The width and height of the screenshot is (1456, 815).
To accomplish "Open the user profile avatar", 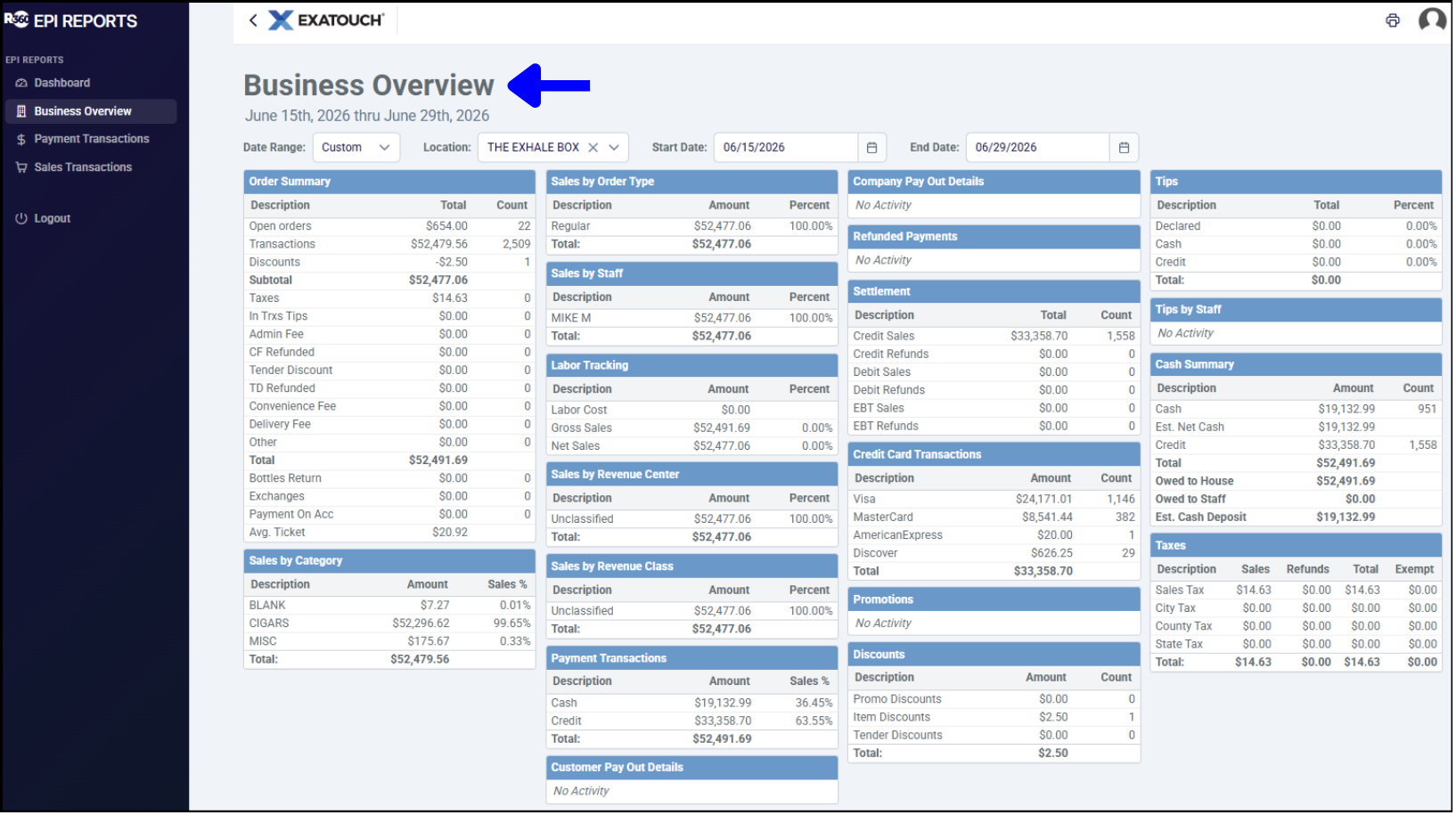I will tap(1432, 20).
